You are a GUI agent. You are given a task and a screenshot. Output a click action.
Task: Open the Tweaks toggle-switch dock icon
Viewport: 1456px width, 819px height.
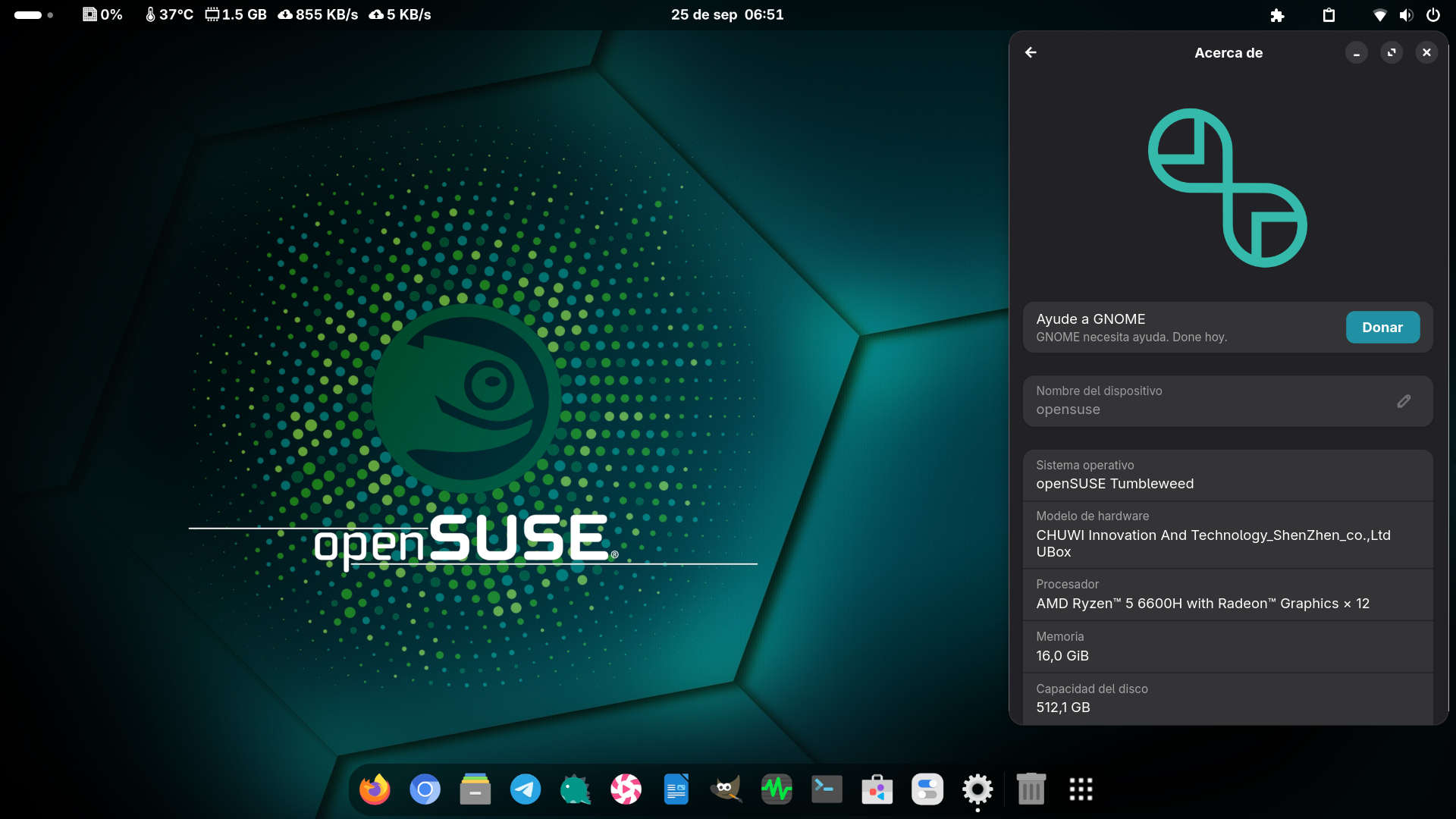[x=927, y=789]
